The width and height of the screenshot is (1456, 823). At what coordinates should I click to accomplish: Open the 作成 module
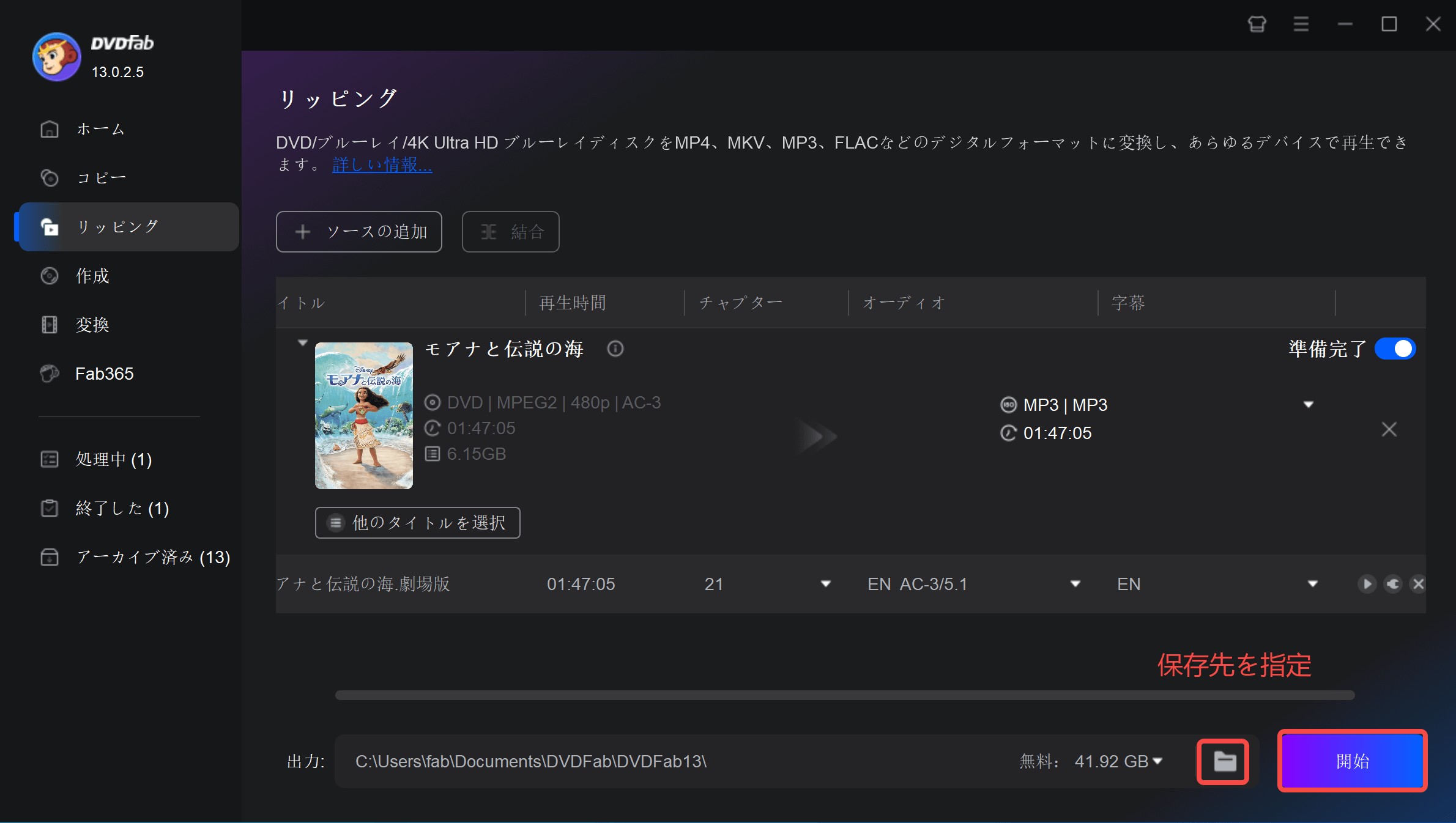click(x=128, y=276)
